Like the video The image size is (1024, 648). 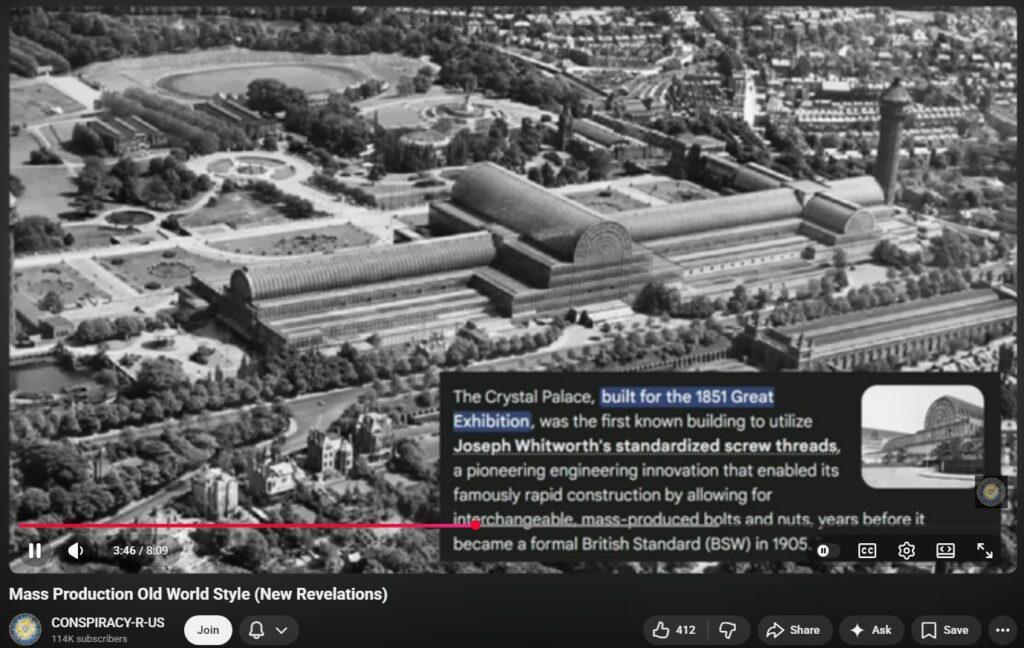(673, 630)
